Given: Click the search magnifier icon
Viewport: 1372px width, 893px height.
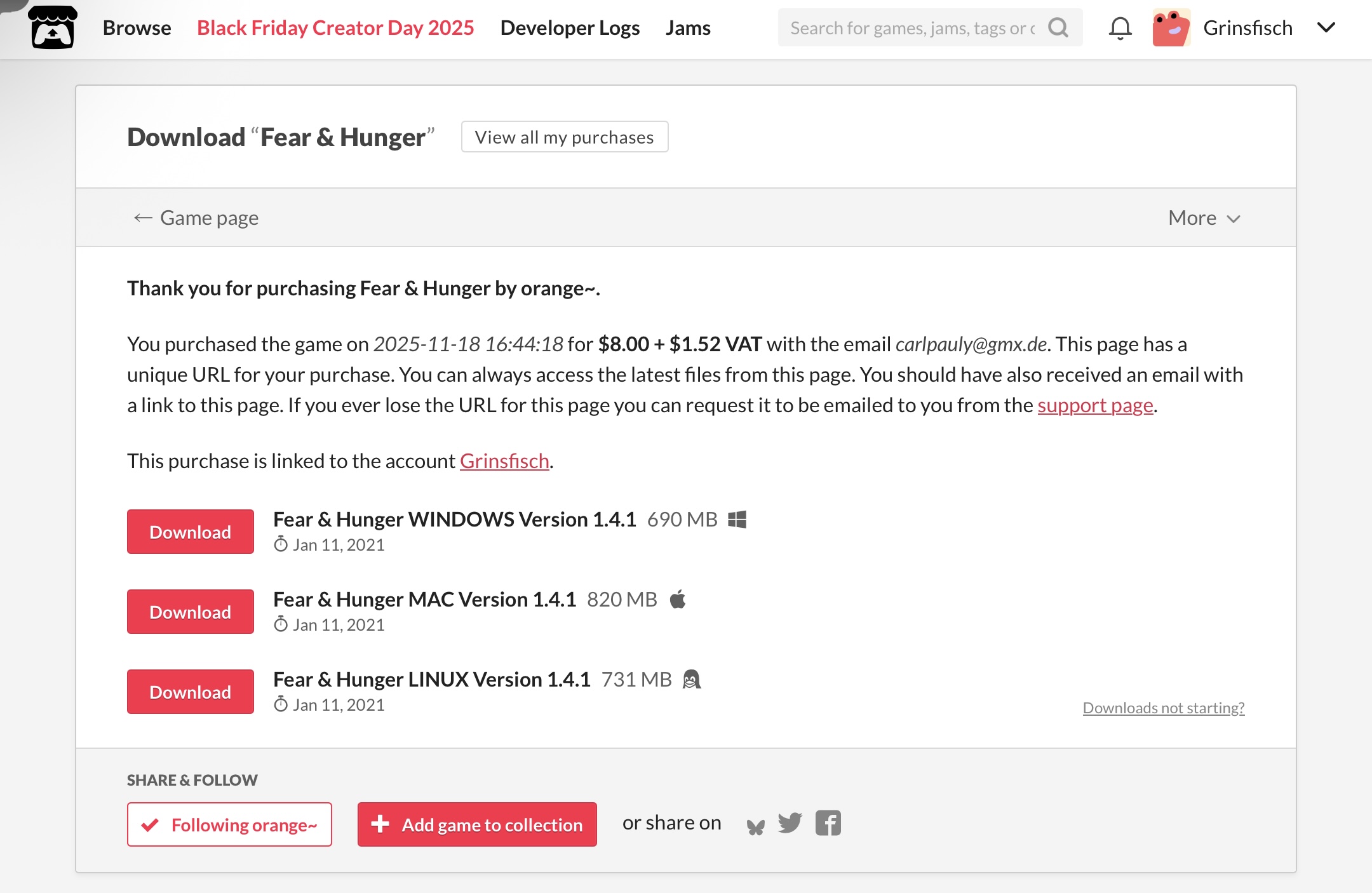Looking at the screenshot, I should pos(1058,28).
